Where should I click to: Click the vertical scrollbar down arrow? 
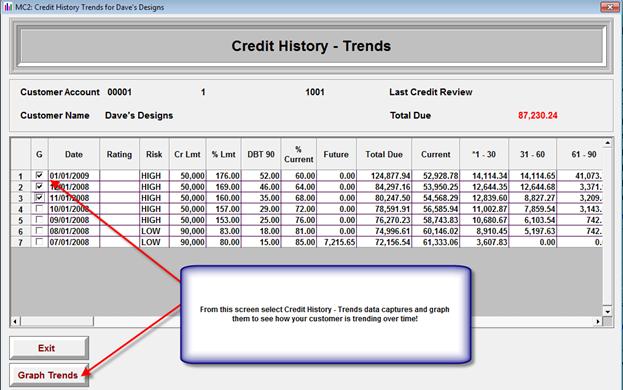608,311
